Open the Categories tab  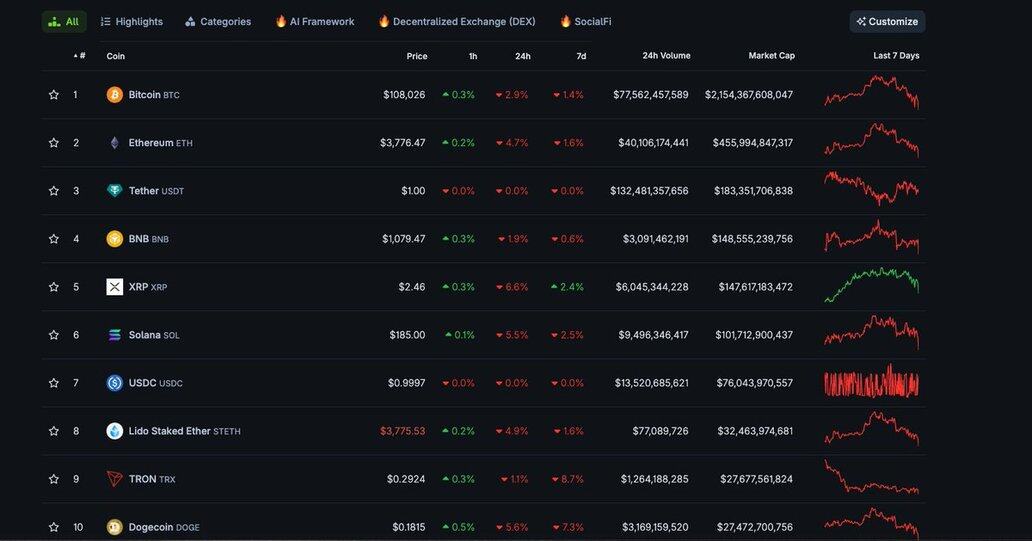click(x=218, y=22)
